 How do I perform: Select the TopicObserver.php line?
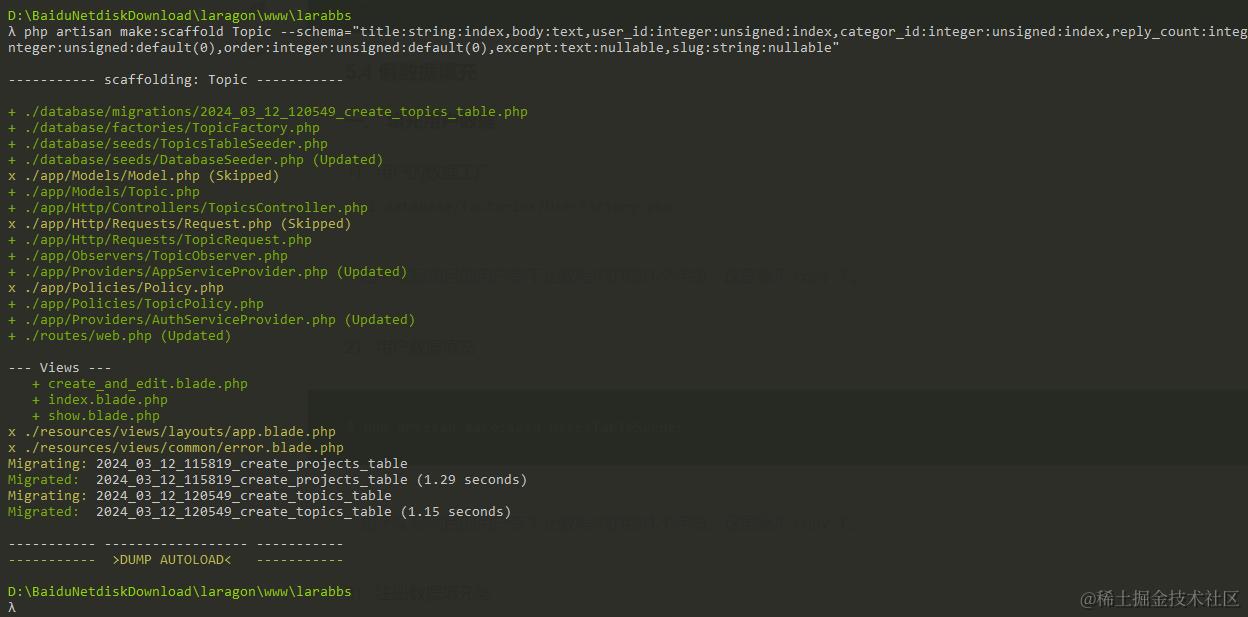point(148,256)
